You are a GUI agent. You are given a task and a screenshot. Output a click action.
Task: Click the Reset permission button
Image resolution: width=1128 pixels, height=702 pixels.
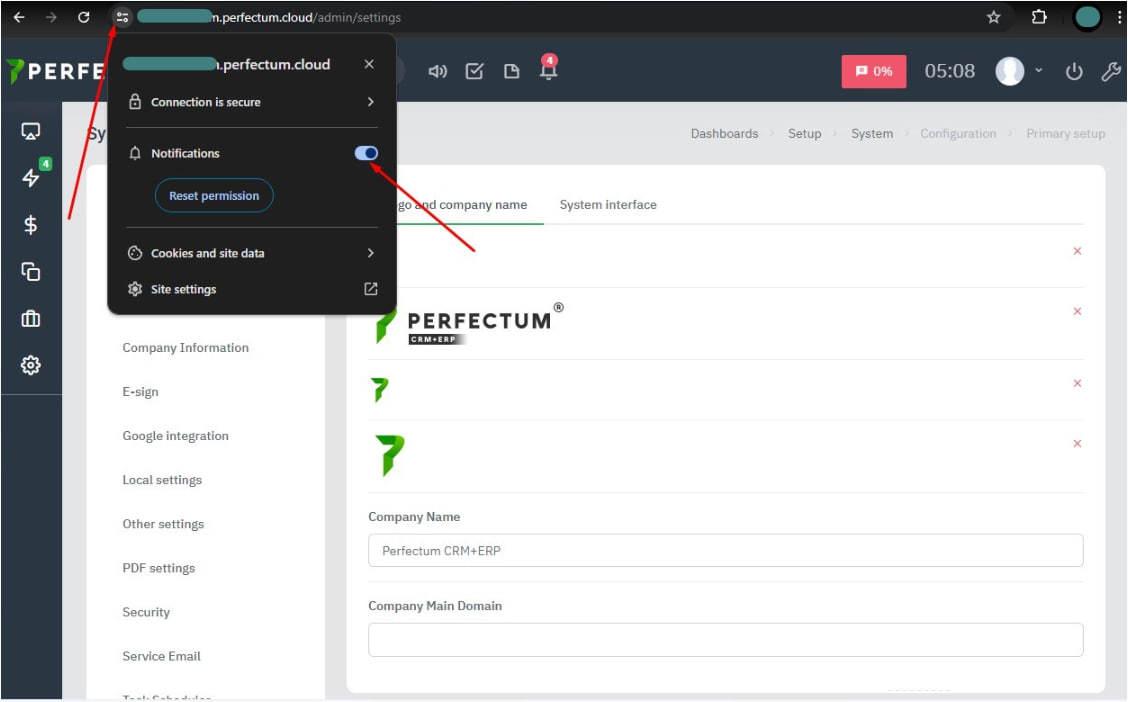coord(214,196)
